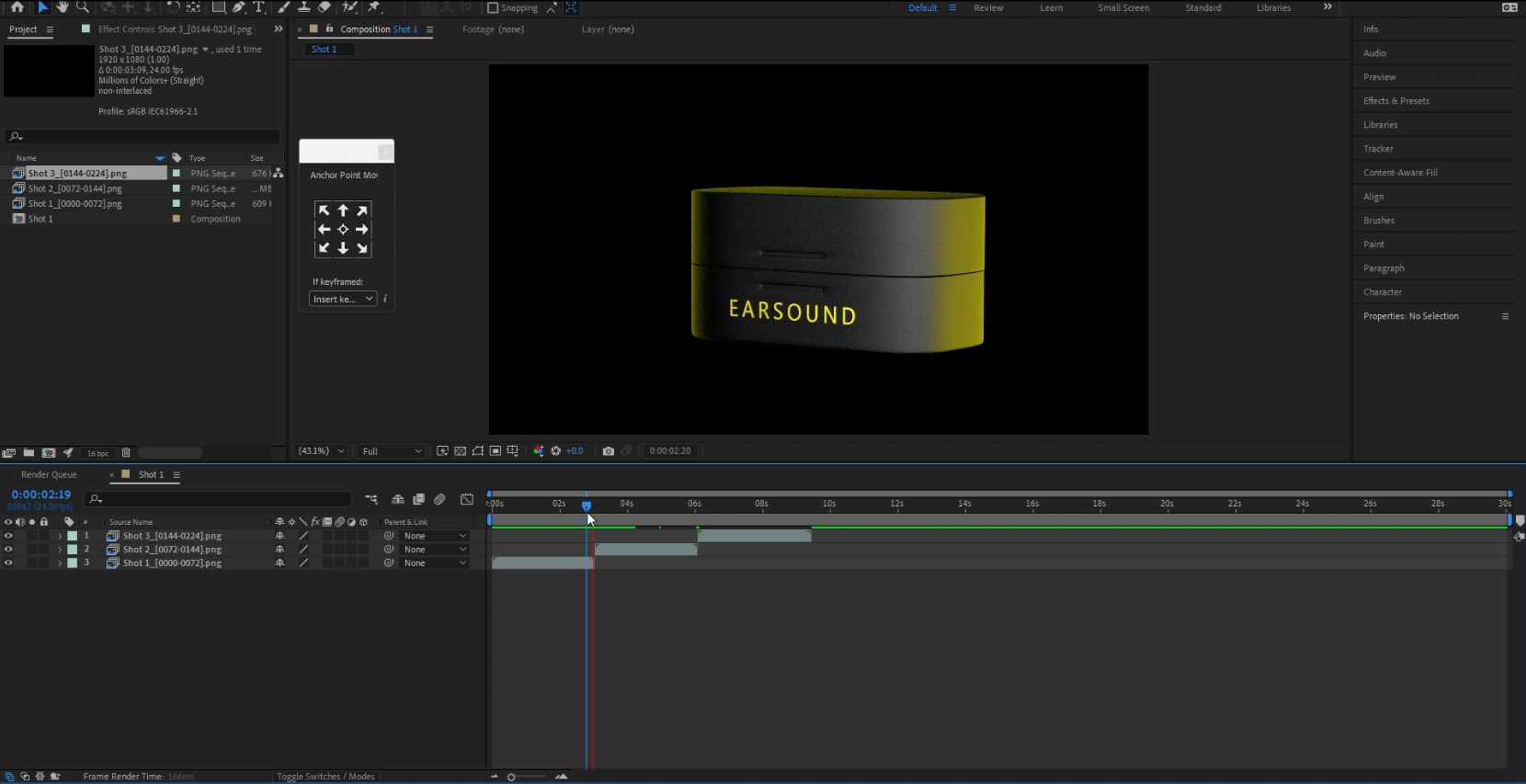Select the Brush tool

click(x=284, y=6)
